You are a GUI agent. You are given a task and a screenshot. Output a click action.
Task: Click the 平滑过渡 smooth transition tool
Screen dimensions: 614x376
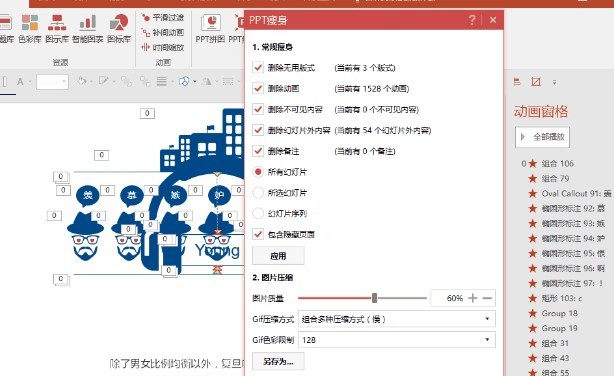click(163, 17)
